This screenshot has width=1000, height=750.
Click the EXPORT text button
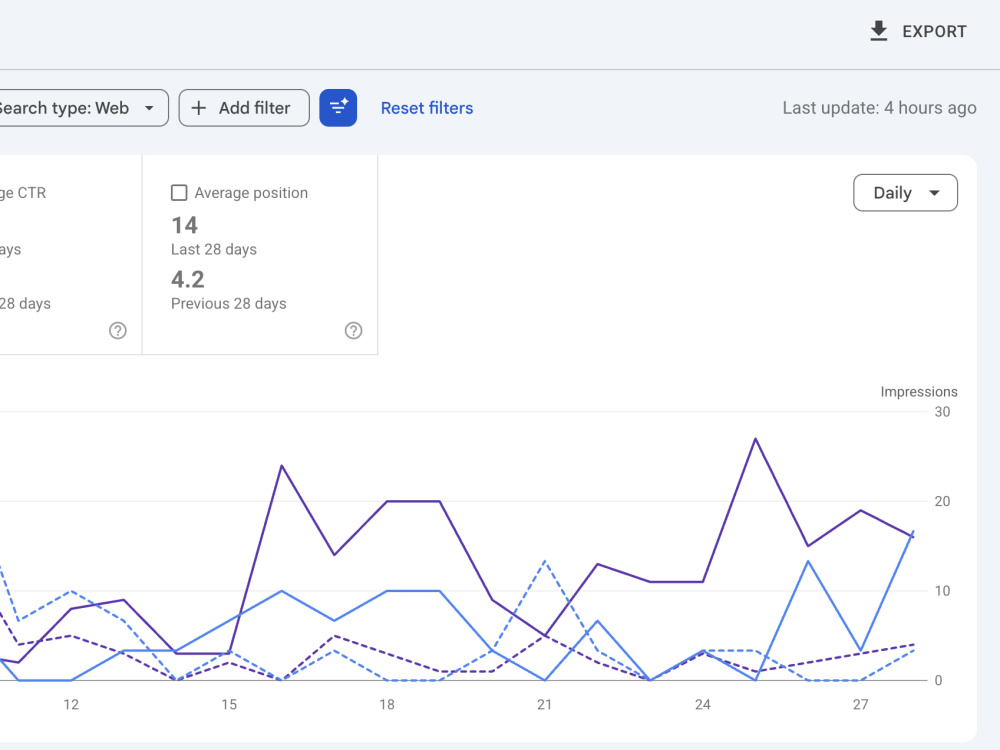pos(934,31)
